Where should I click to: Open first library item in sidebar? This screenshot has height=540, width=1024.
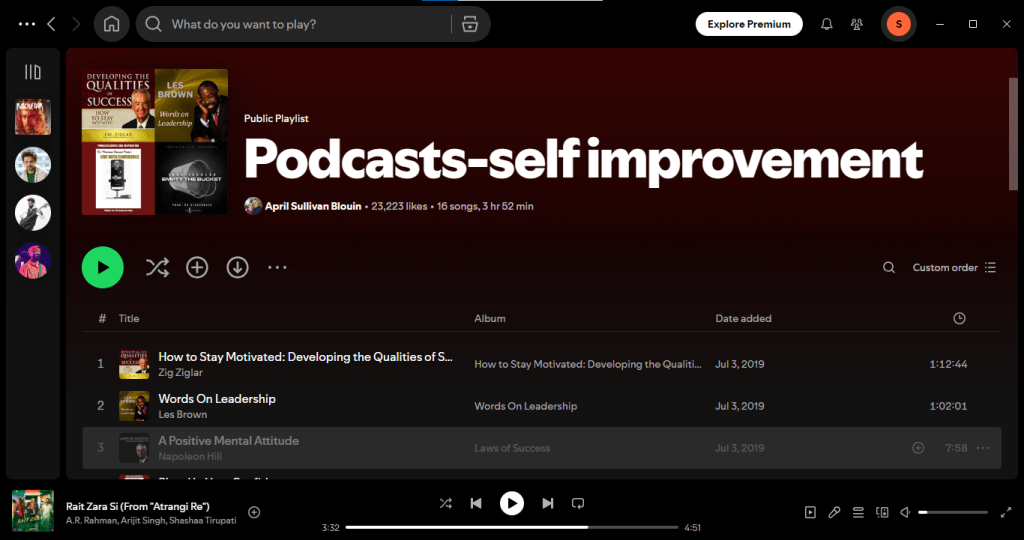coord(33,117)
